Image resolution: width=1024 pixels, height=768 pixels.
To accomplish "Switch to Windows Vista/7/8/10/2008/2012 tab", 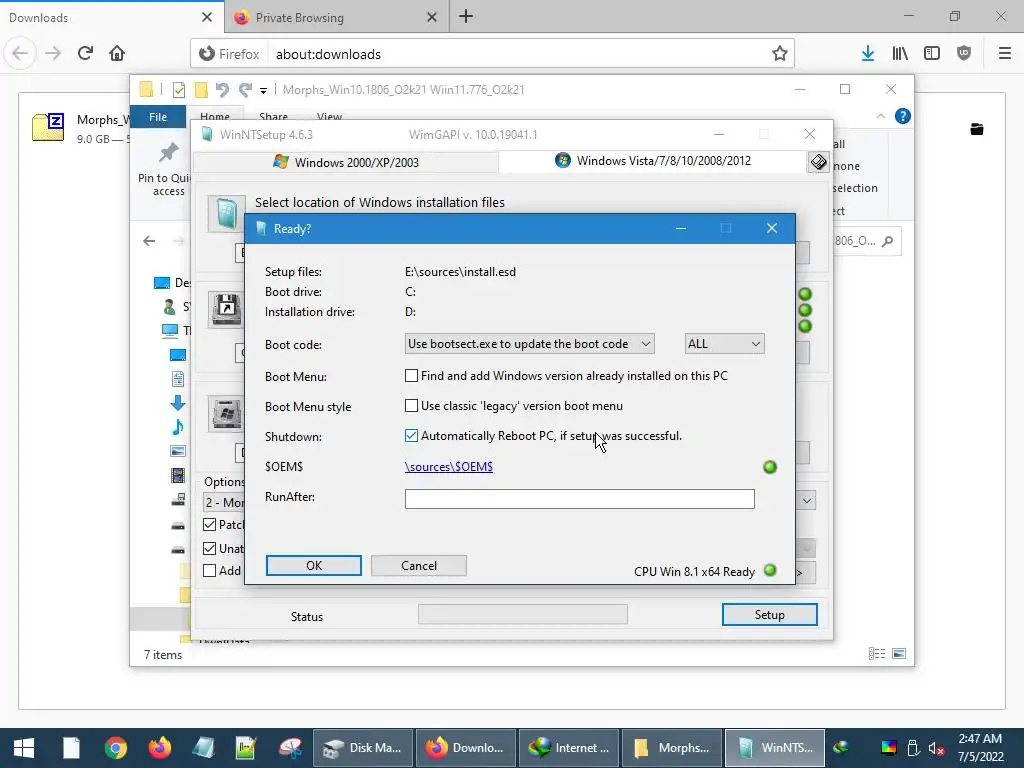I will [653, 161].
